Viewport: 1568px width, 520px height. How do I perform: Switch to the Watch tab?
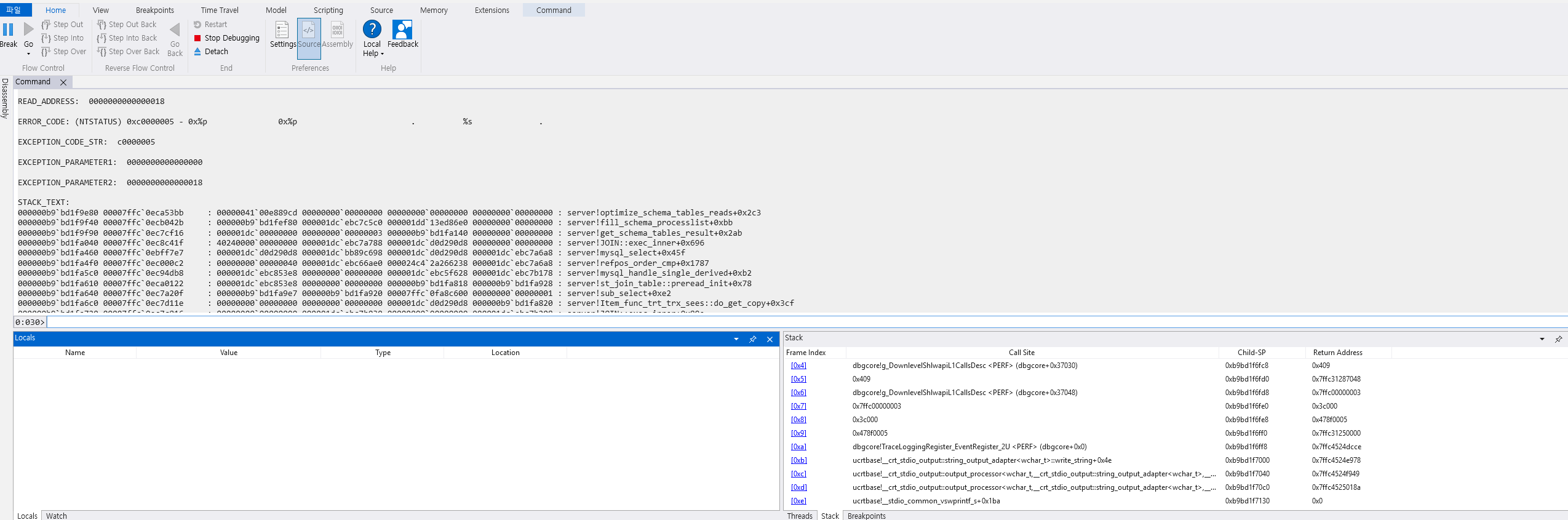pyautogui.click(x=57, y=516)
